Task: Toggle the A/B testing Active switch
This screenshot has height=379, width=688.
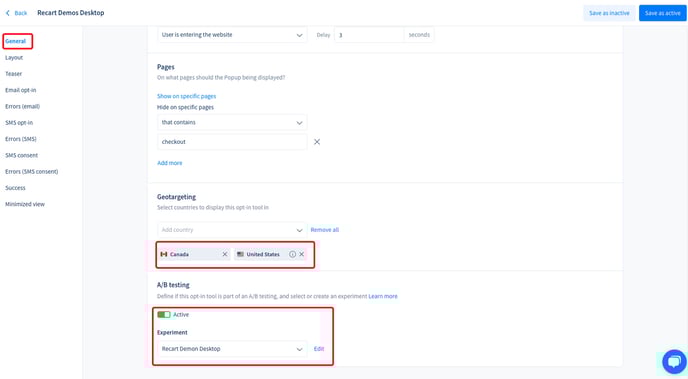Action: click(164, 315)
